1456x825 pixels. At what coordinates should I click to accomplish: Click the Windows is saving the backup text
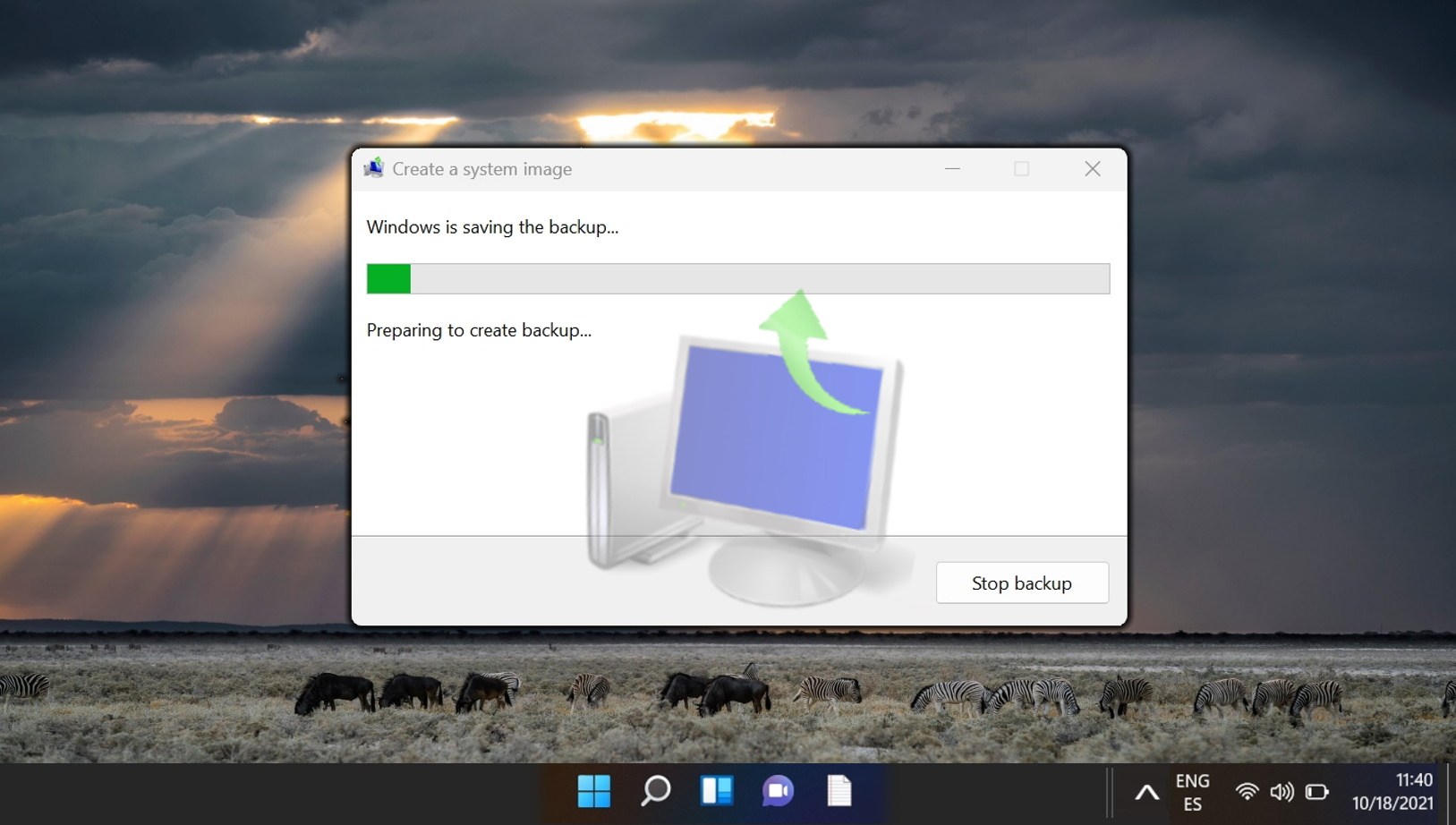click(493, 227)
